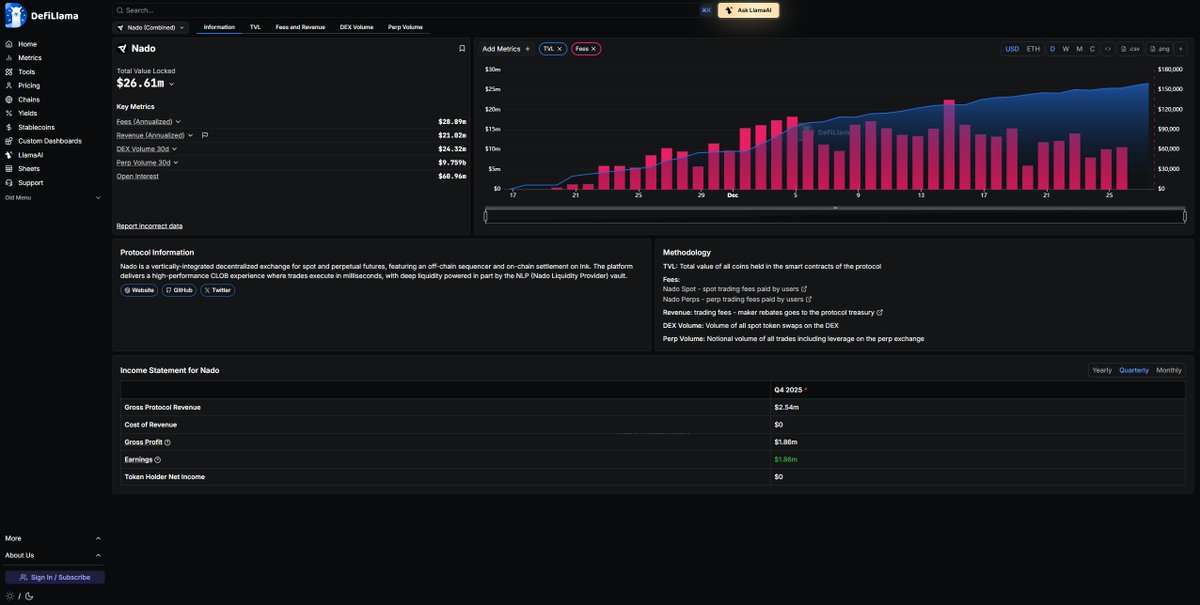Open the Nado GitHub link

point(178,290)
